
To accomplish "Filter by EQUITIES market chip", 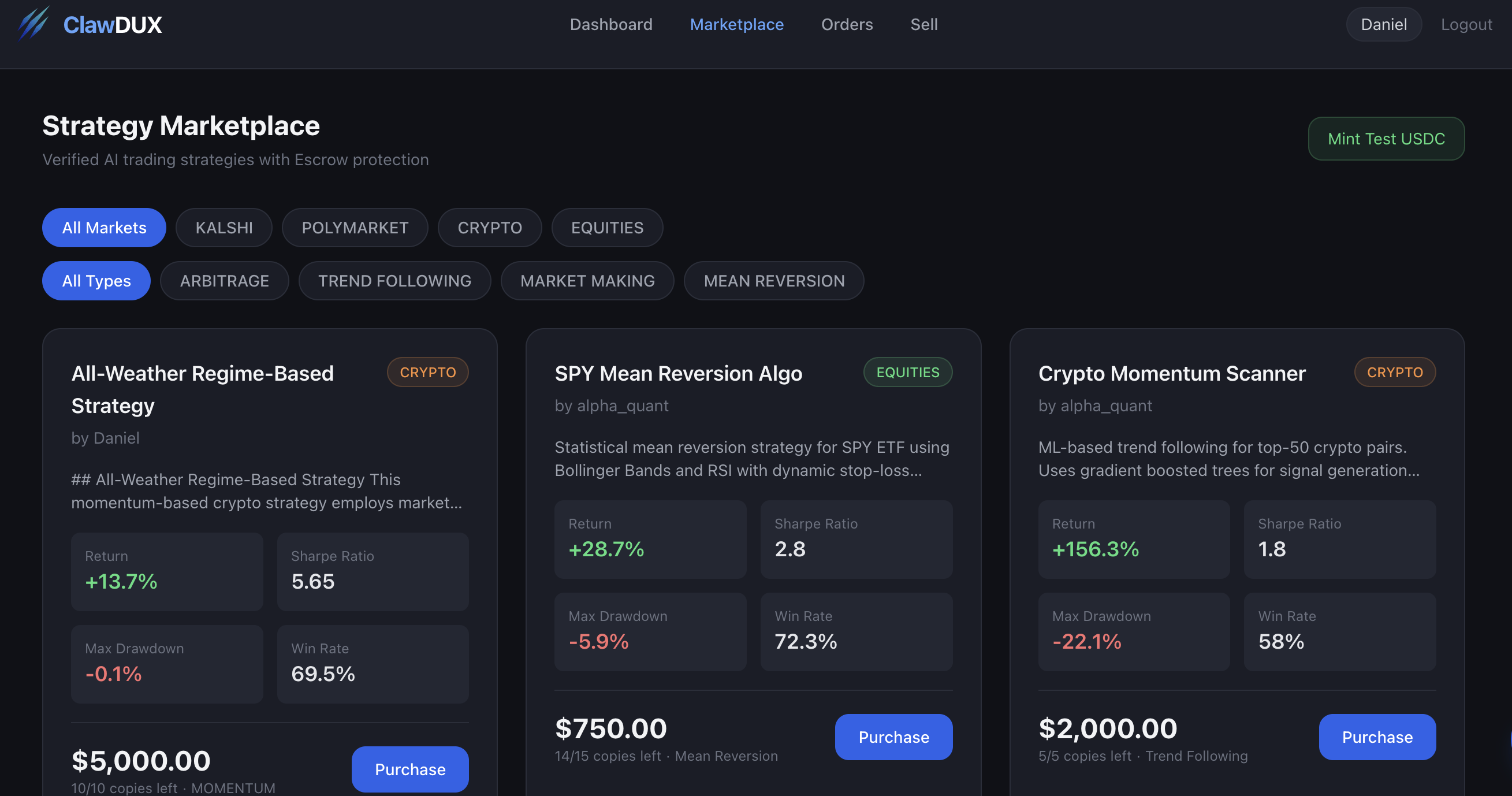I will (607, 228).
